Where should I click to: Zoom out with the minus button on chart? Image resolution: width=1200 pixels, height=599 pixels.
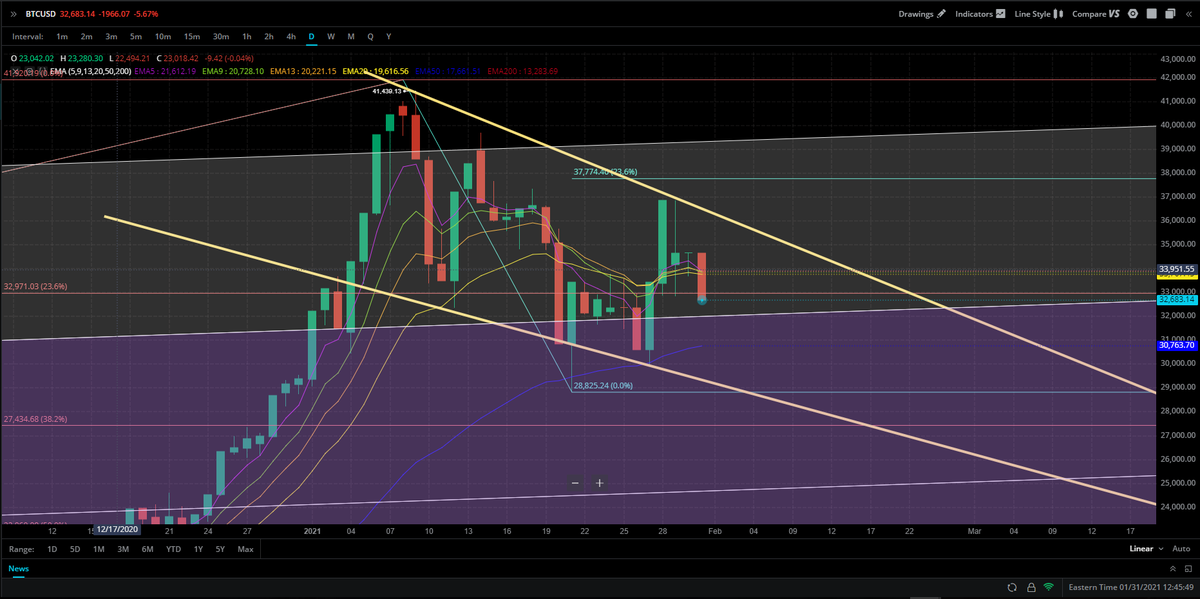575,483
